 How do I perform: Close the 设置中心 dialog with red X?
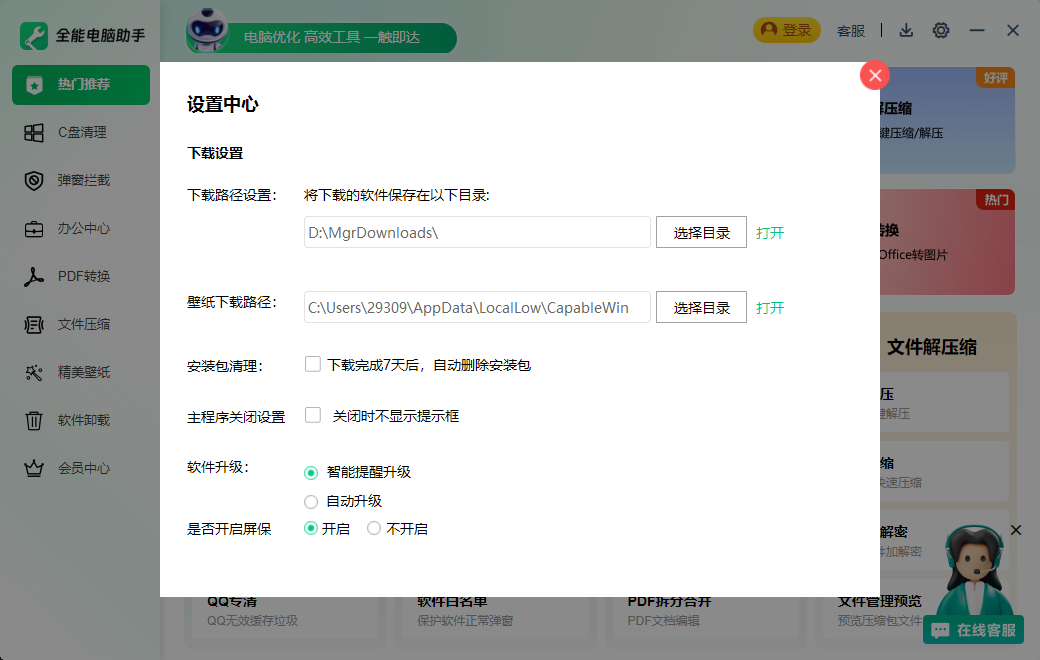pyautogui.click(x=875, y=76)
